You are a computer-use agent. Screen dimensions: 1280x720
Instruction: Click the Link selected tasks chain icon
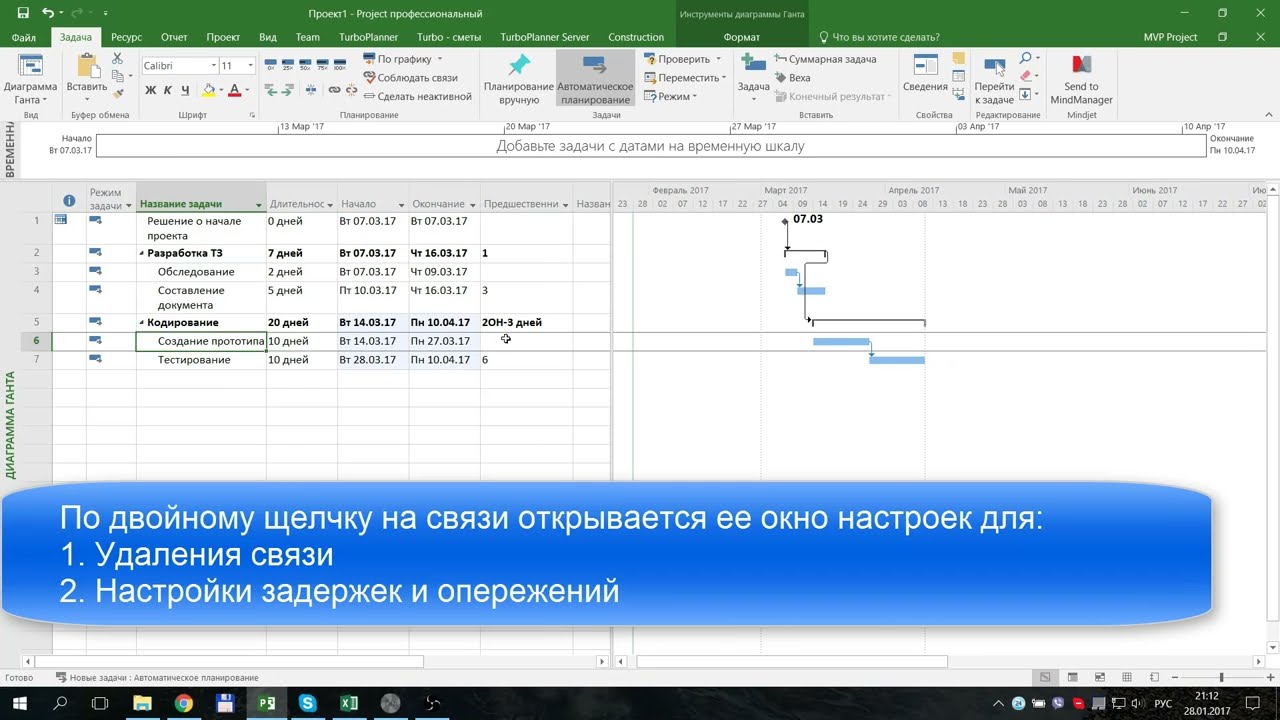click(334, 90)
